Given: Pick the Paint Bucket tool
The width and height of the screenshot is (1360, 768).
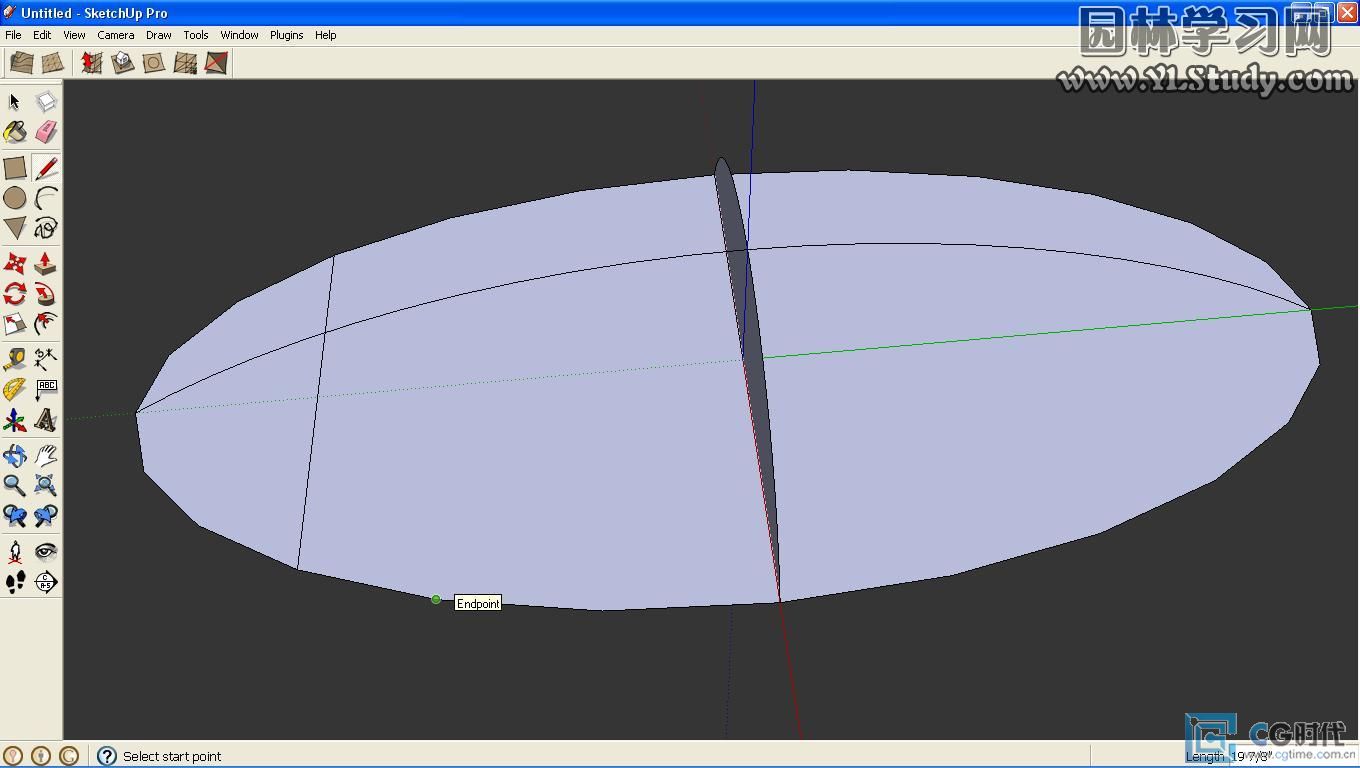Looking at the screenshot, I should pyautogui.click(x=14, y=132).
